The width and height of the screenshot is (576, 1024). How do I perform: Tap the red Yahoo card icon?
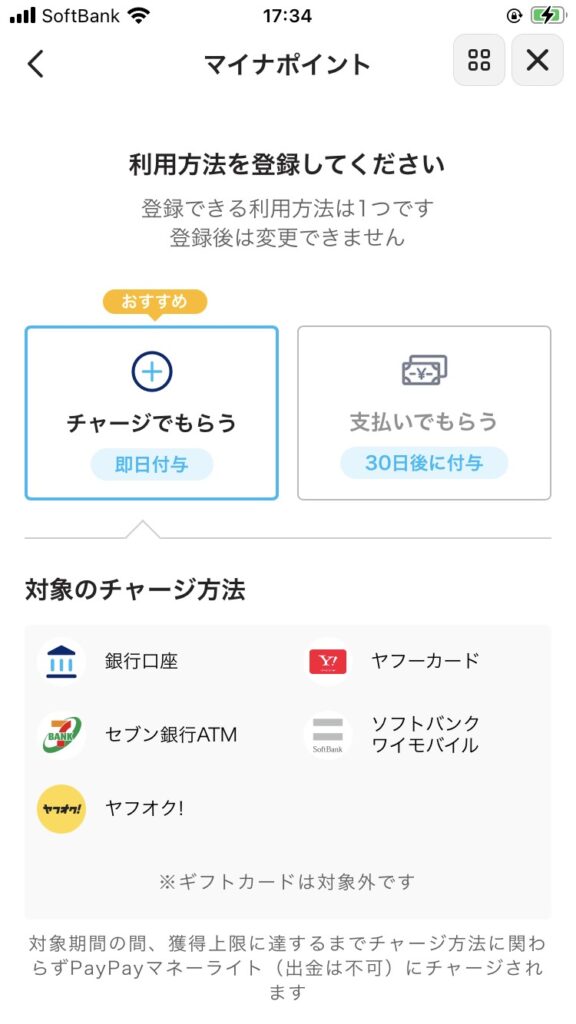(x=328, y=662)
